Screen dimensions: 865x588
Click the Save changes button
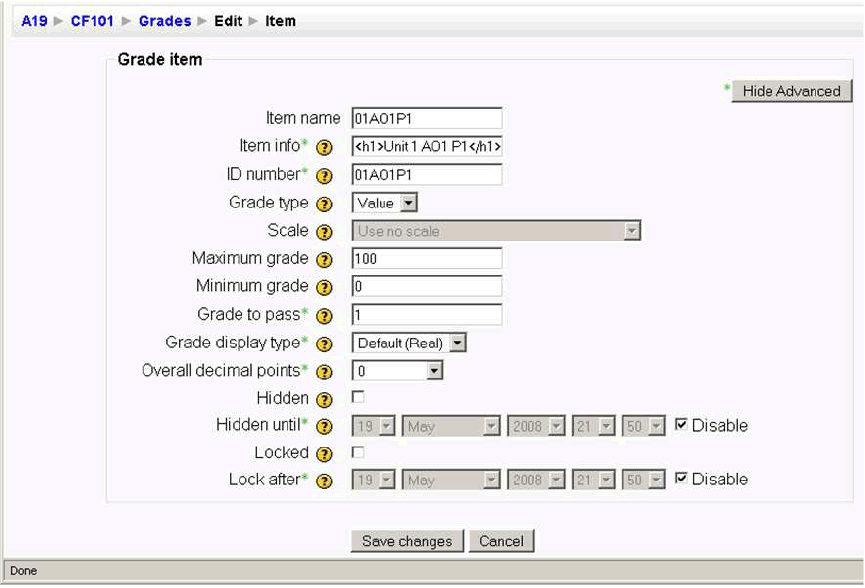pyautogui.click(x=406, y=541)
